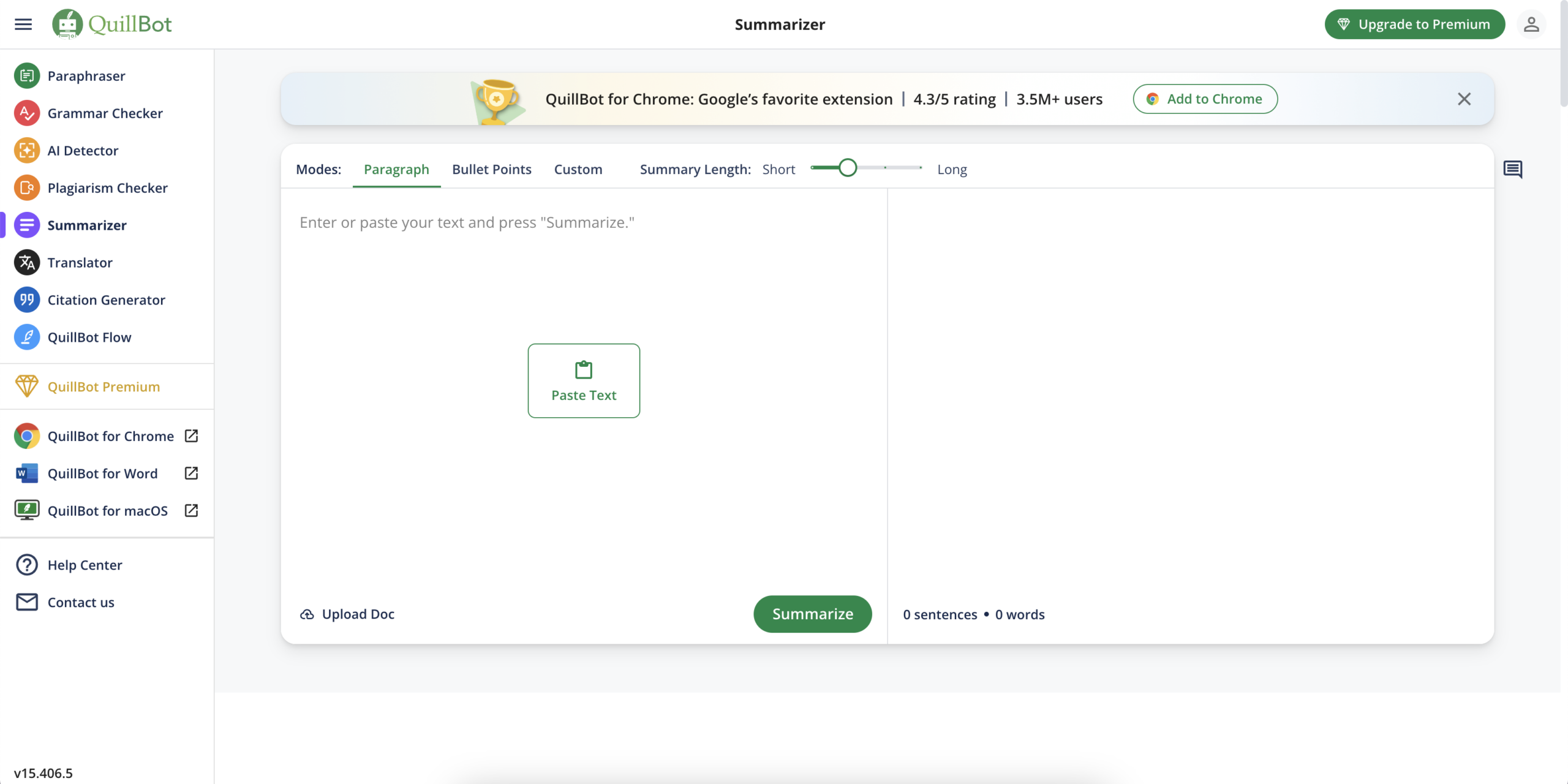Click the middle tick on Summary Length slider
The width and height of the screenshot is (1568, 784).
coord(885,167)
